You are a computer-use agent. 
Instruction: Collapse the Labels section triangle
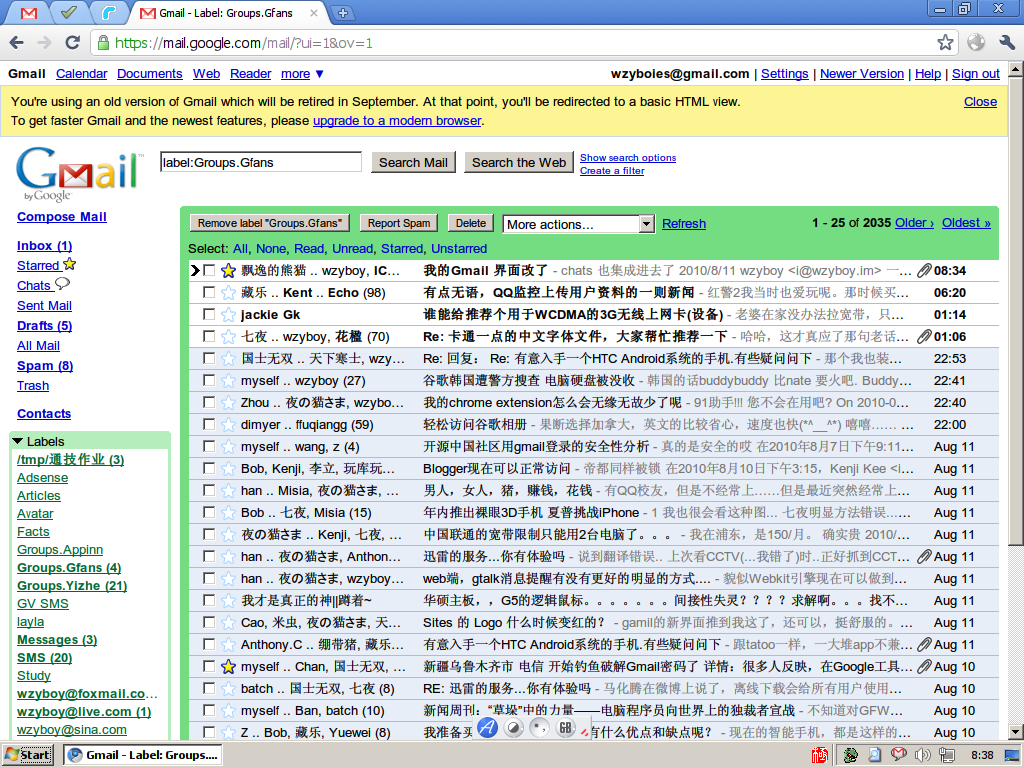point(18,441)
